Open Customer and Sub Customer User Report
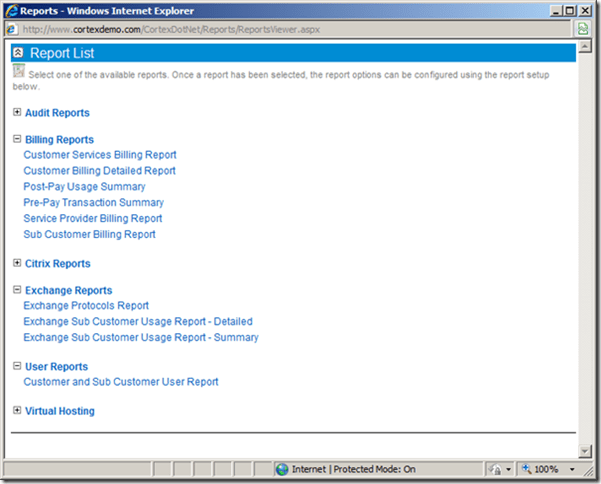This screenshot has height=484, width=601. (x=120, y=382)
